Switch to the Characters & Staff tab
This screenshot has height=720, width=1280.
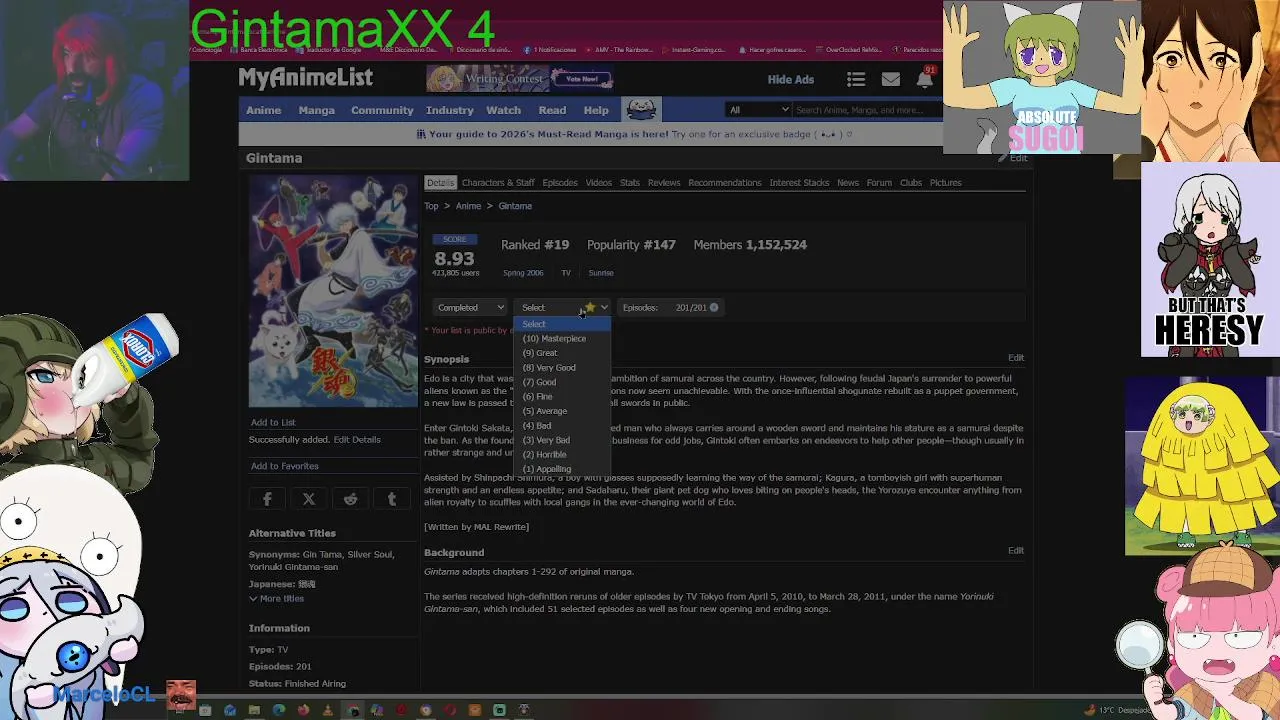pyautogui.click(x=498, y=183)
